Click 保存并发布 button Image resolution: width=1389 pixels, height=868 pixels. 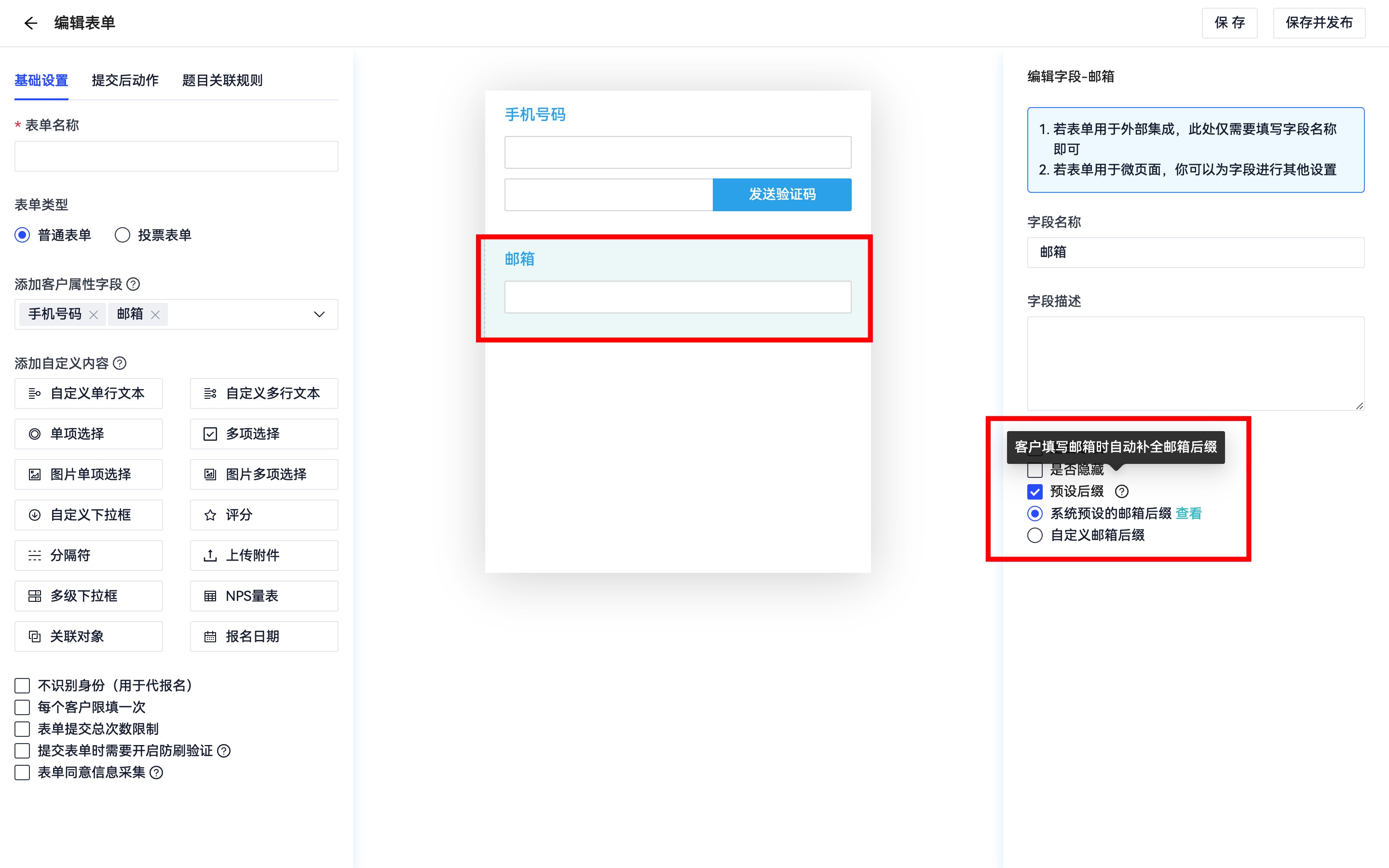[x=1318, y=22]
